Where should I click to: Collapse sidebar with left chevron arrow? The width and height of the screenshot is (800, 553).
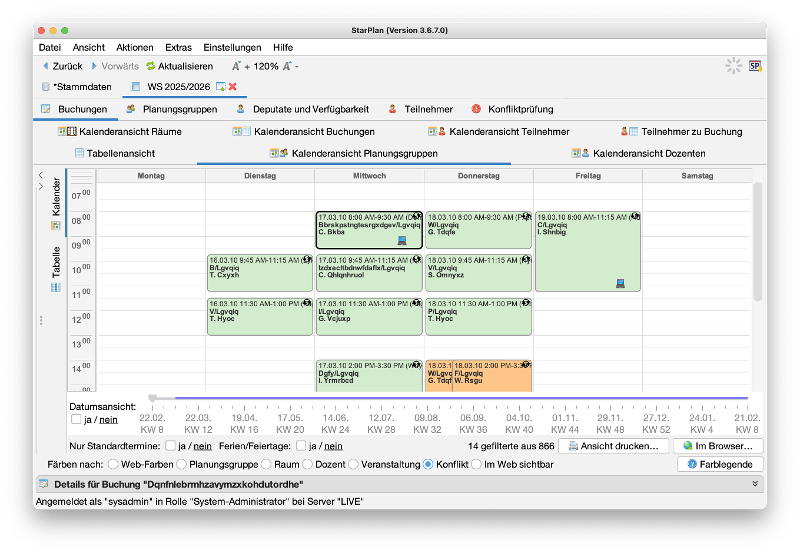point(40,174)
